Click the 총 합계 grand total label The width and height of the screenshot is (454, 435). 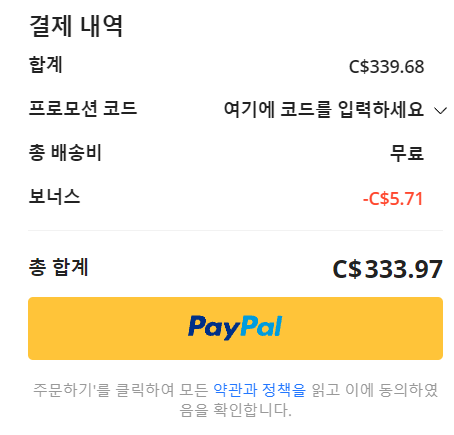(58, 267)
